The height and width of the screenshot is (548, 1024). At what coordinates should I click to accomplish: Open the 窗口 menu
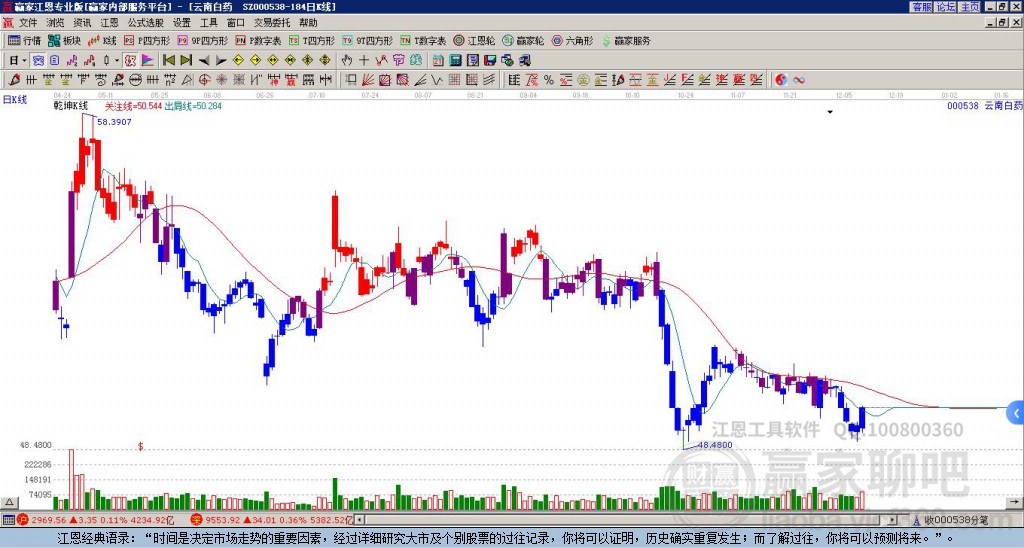236,23
